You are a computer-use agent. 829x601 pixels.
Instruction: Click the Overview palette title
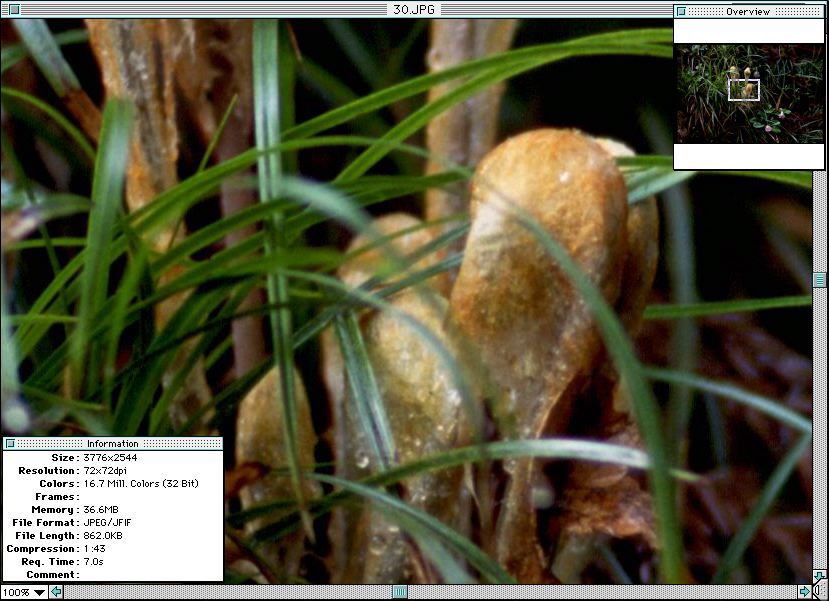pyautogui.click(x=748, y=11)
